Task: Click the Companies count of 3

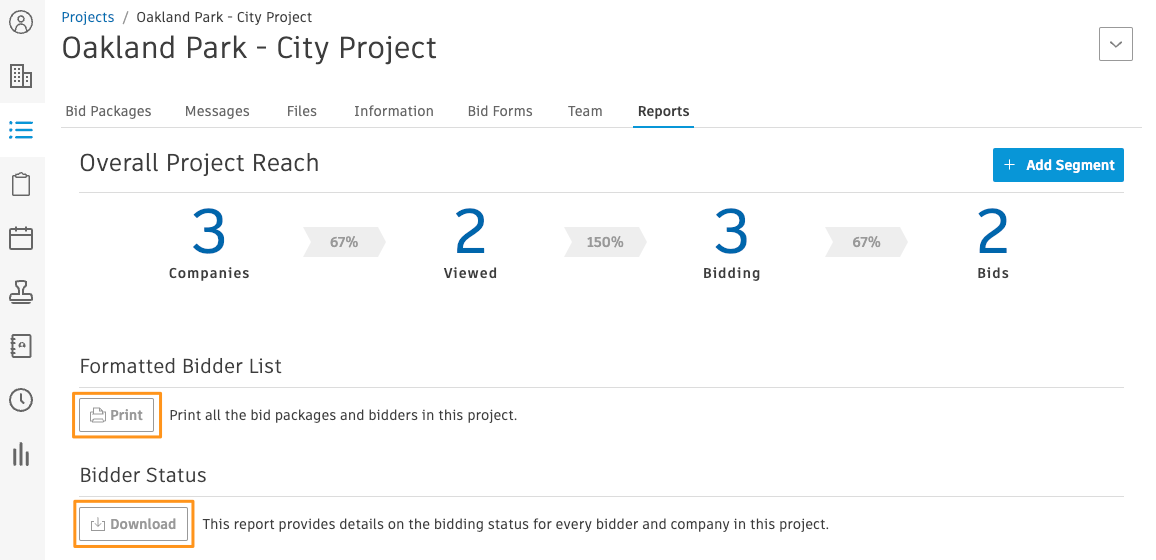Action: coord(209,232)
